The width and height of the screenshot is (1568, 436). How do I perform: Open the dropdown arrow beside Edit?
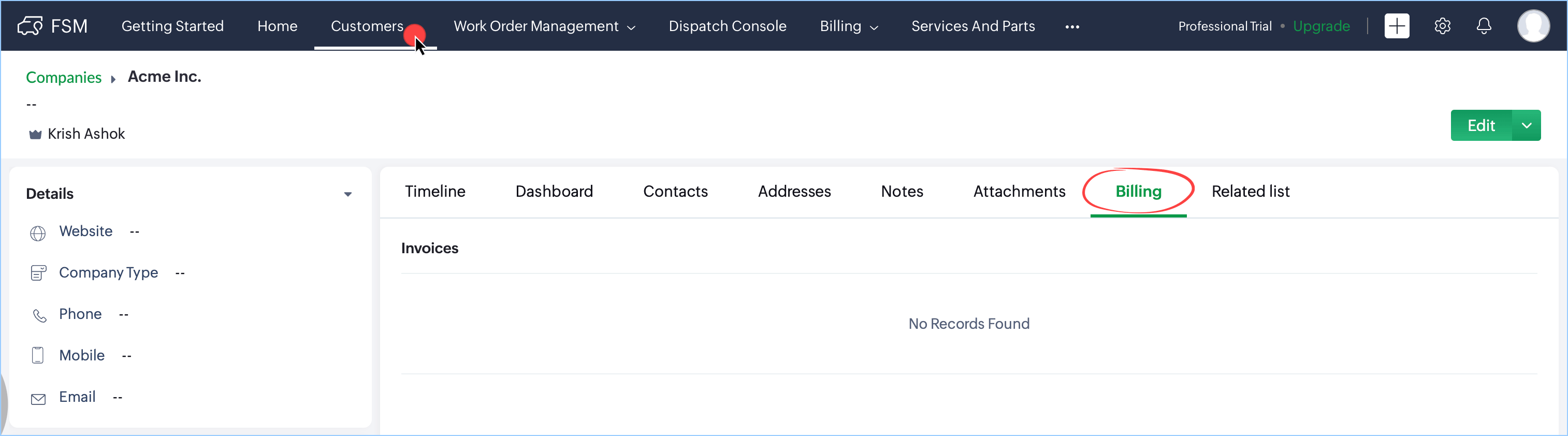(x=1526, y=125)
